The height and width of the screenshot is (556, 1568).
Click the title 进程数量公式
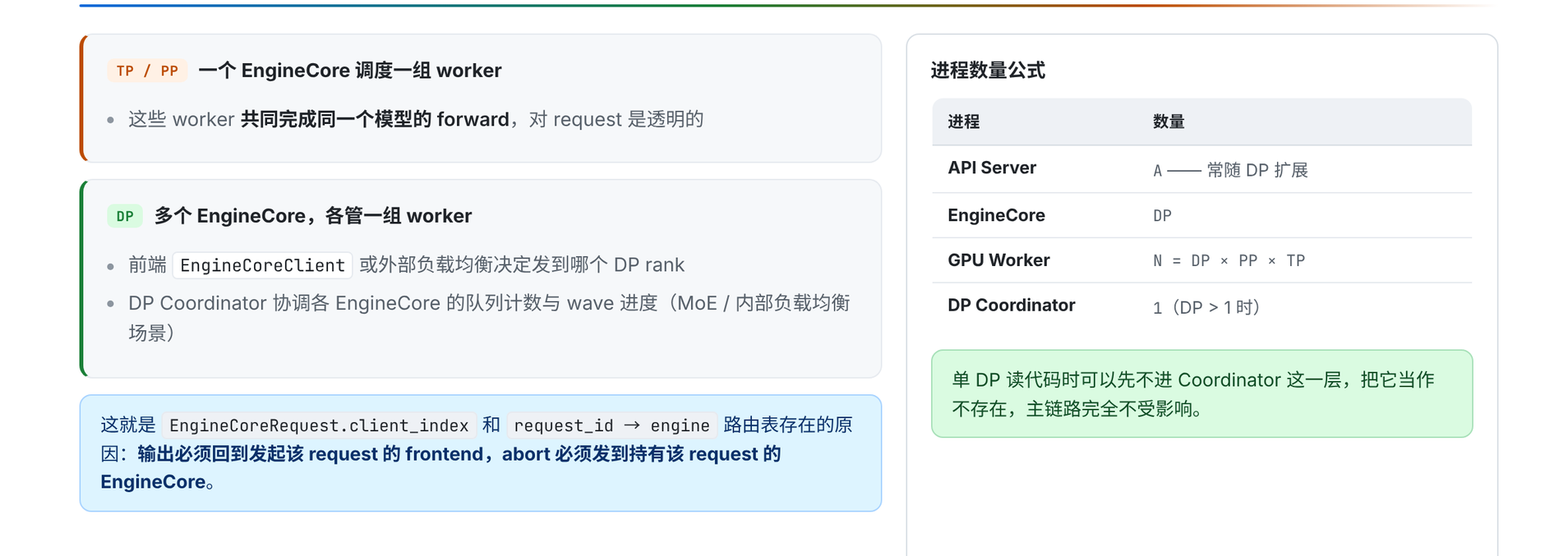tap(988, 71)
